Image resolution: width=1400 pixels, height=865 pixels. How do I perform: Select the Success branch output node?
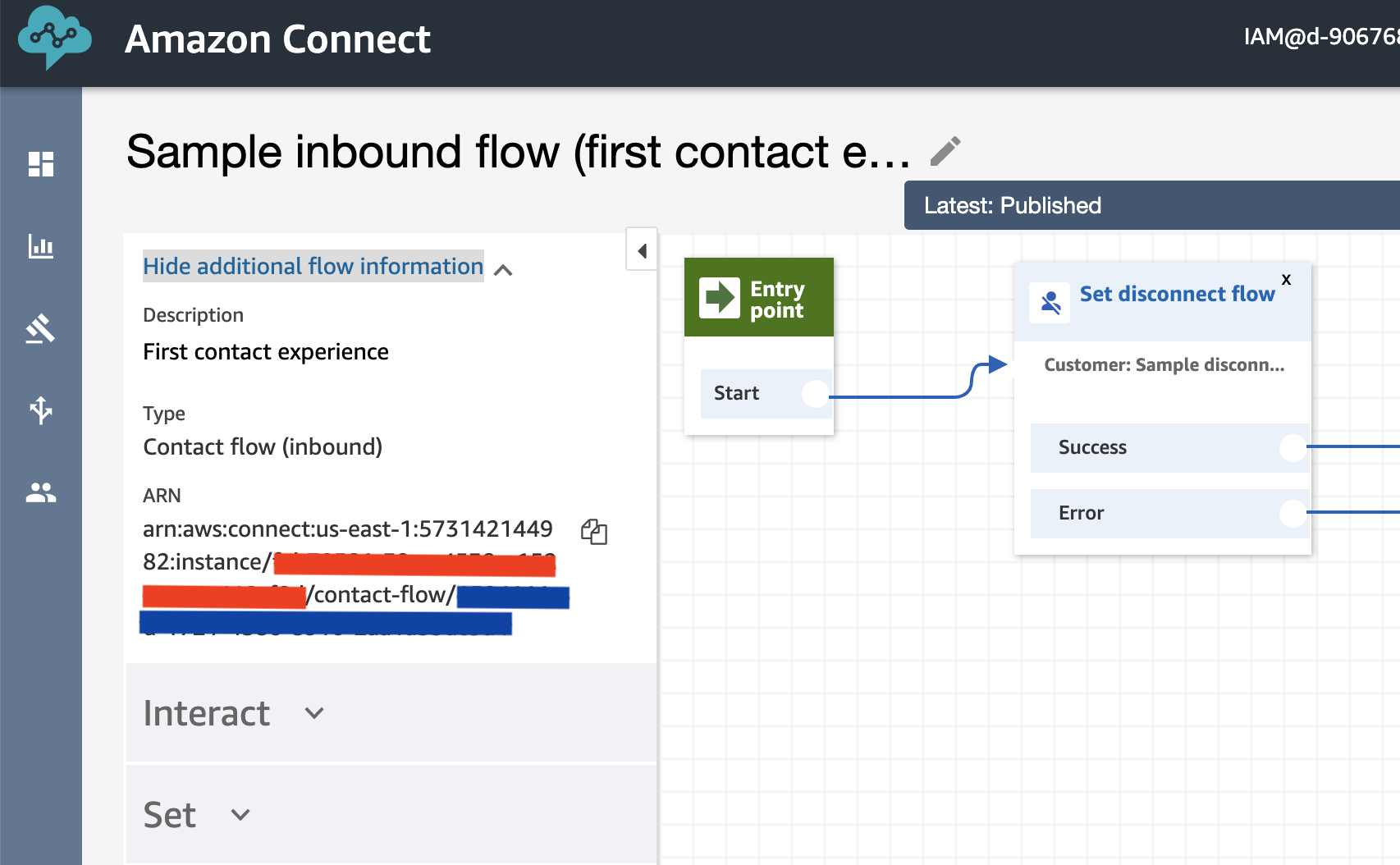click(x=1293, y=447)
